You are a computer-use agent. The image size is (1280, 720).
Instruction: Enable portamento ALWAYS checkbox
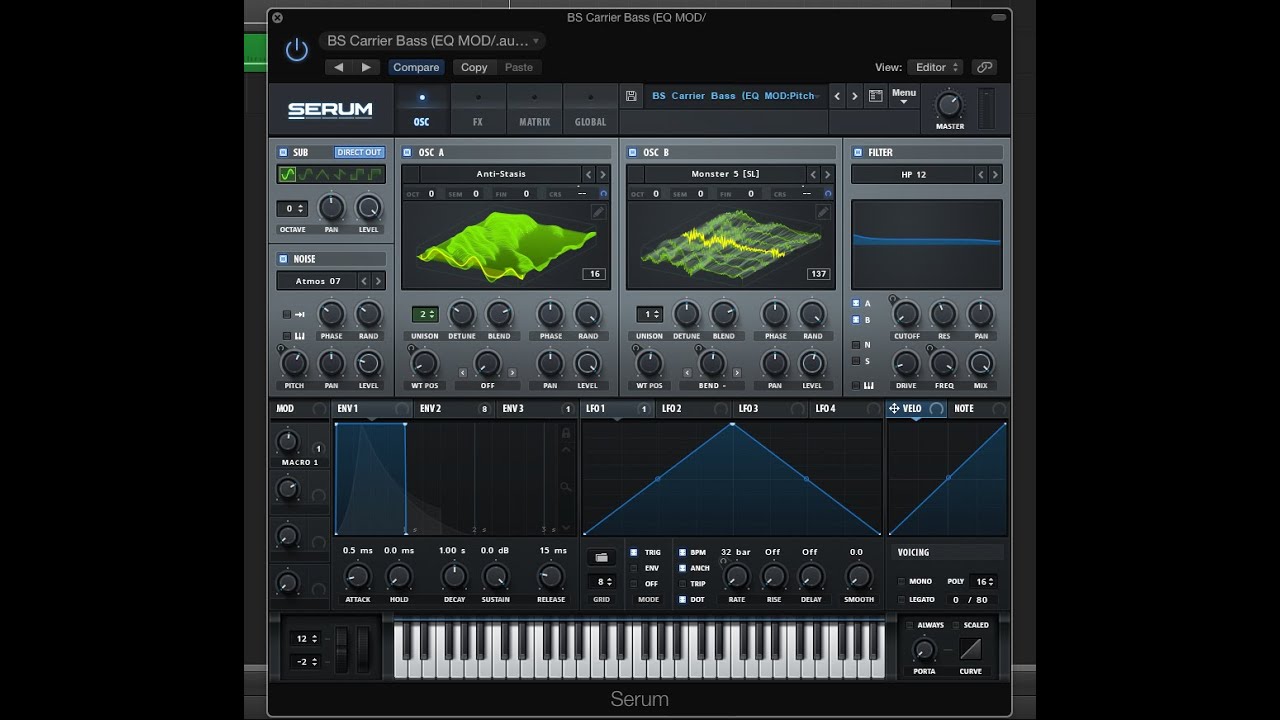tap(909, 625)
